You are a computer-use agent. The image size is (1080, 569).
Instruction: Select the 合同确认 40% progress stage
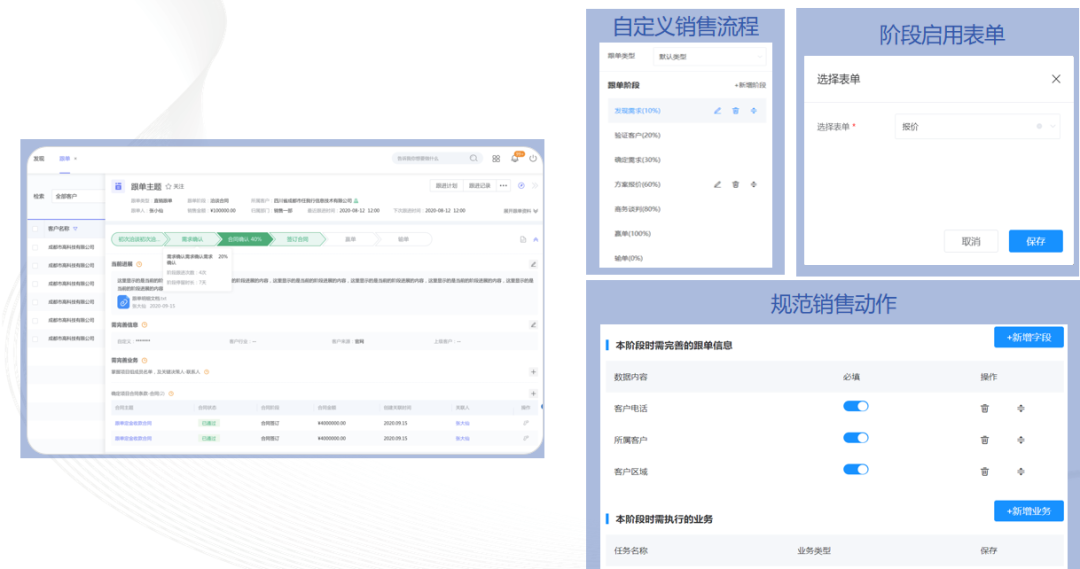244,239
